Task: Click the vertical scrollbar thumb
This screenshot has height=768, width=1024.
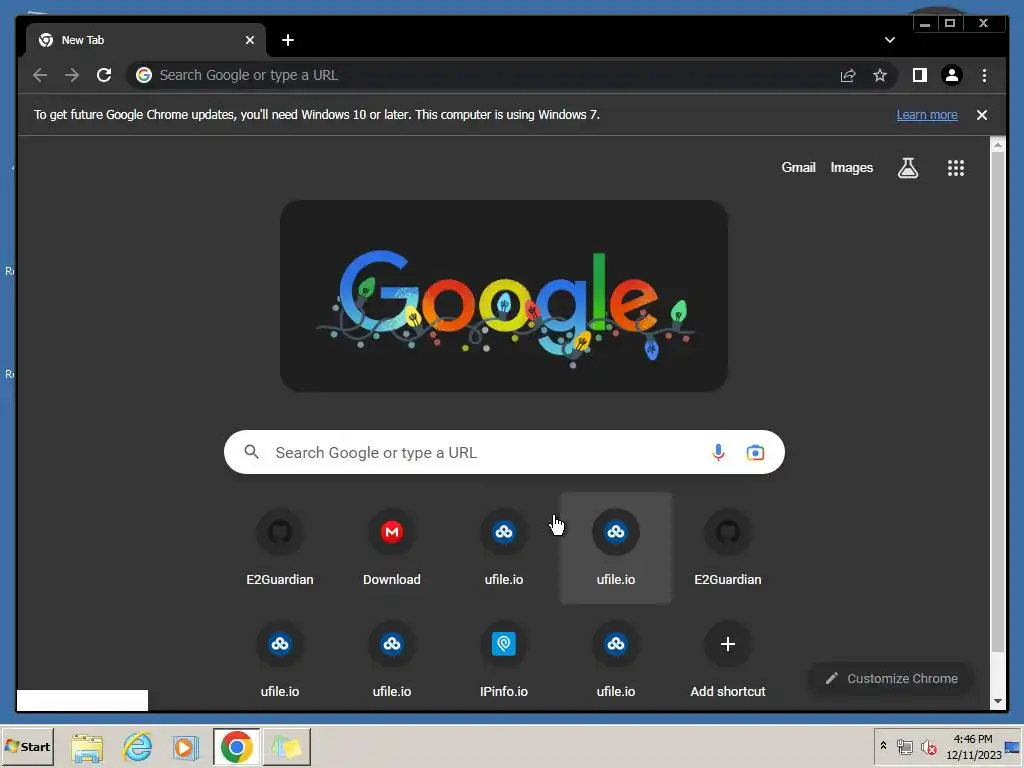Action: 997,402
